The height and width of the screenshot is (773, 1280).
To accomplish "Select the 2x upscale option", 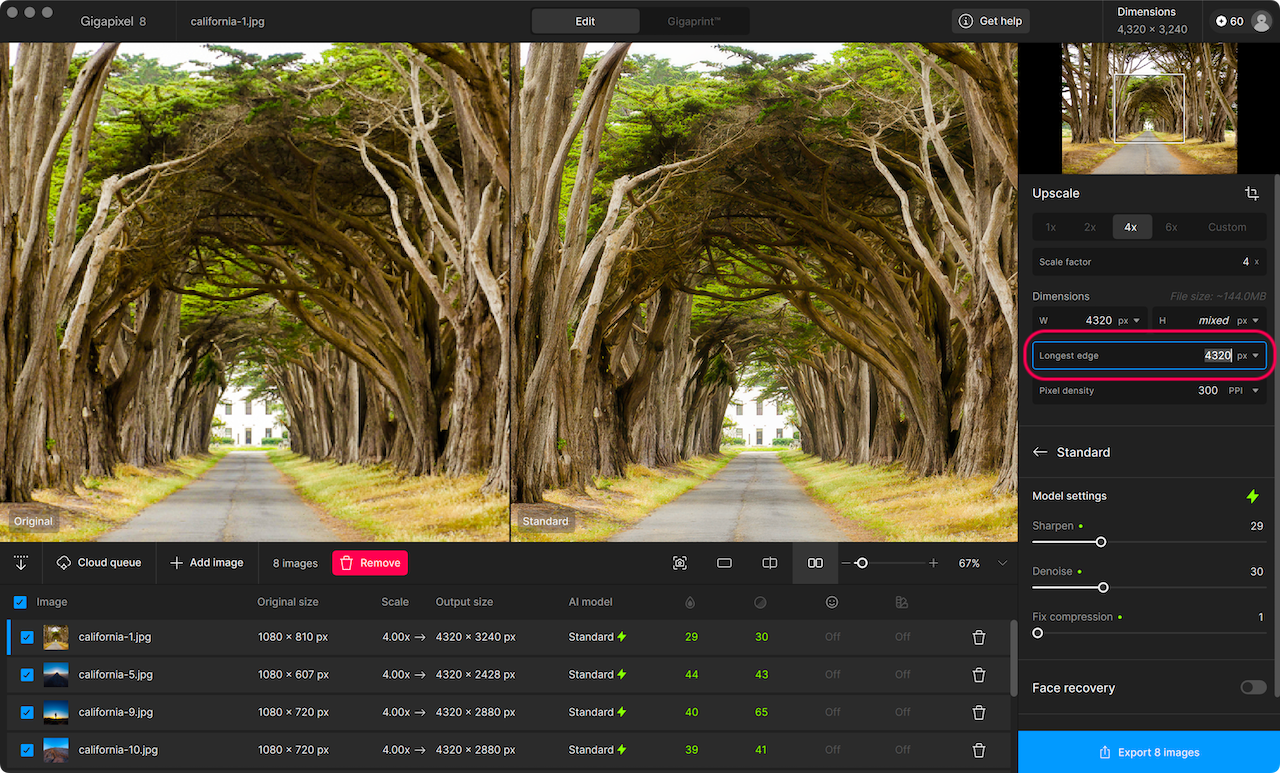I will coord(1090,227).
